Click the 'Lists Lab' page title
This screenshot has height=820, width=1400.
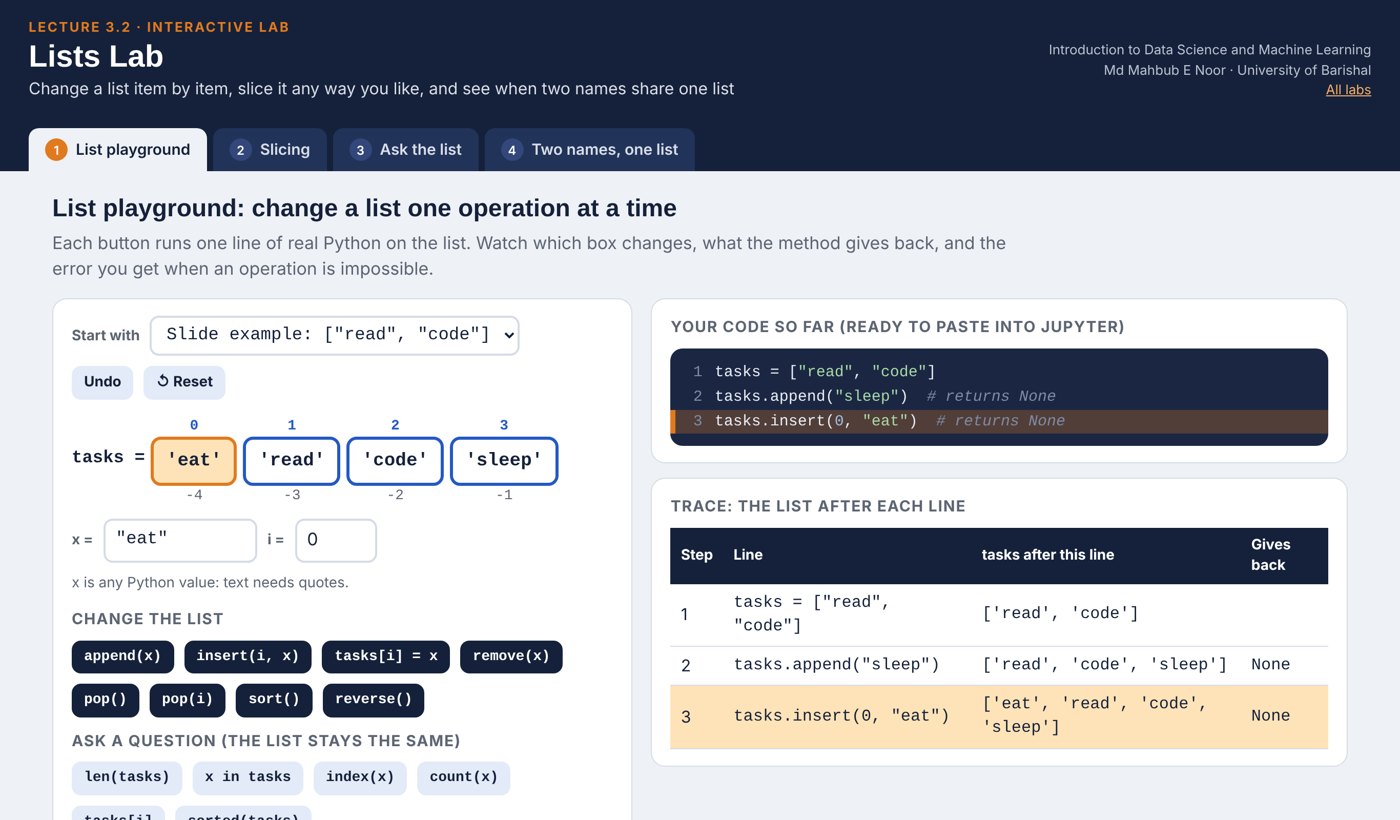pos(96,56)
